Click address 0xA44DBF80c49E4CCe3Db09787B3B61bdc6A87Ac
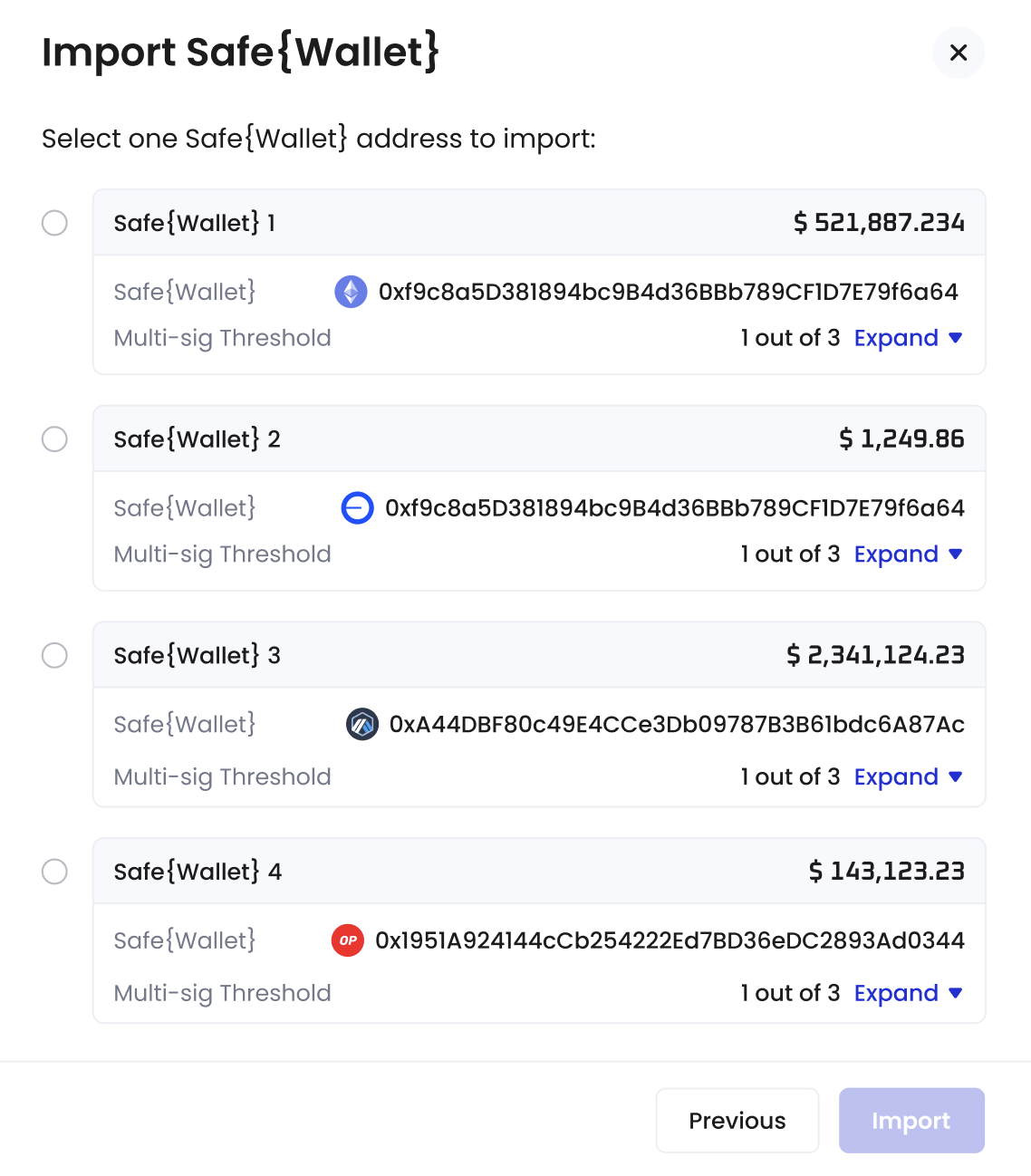The image size is (1031, 1176). point(677,724)
